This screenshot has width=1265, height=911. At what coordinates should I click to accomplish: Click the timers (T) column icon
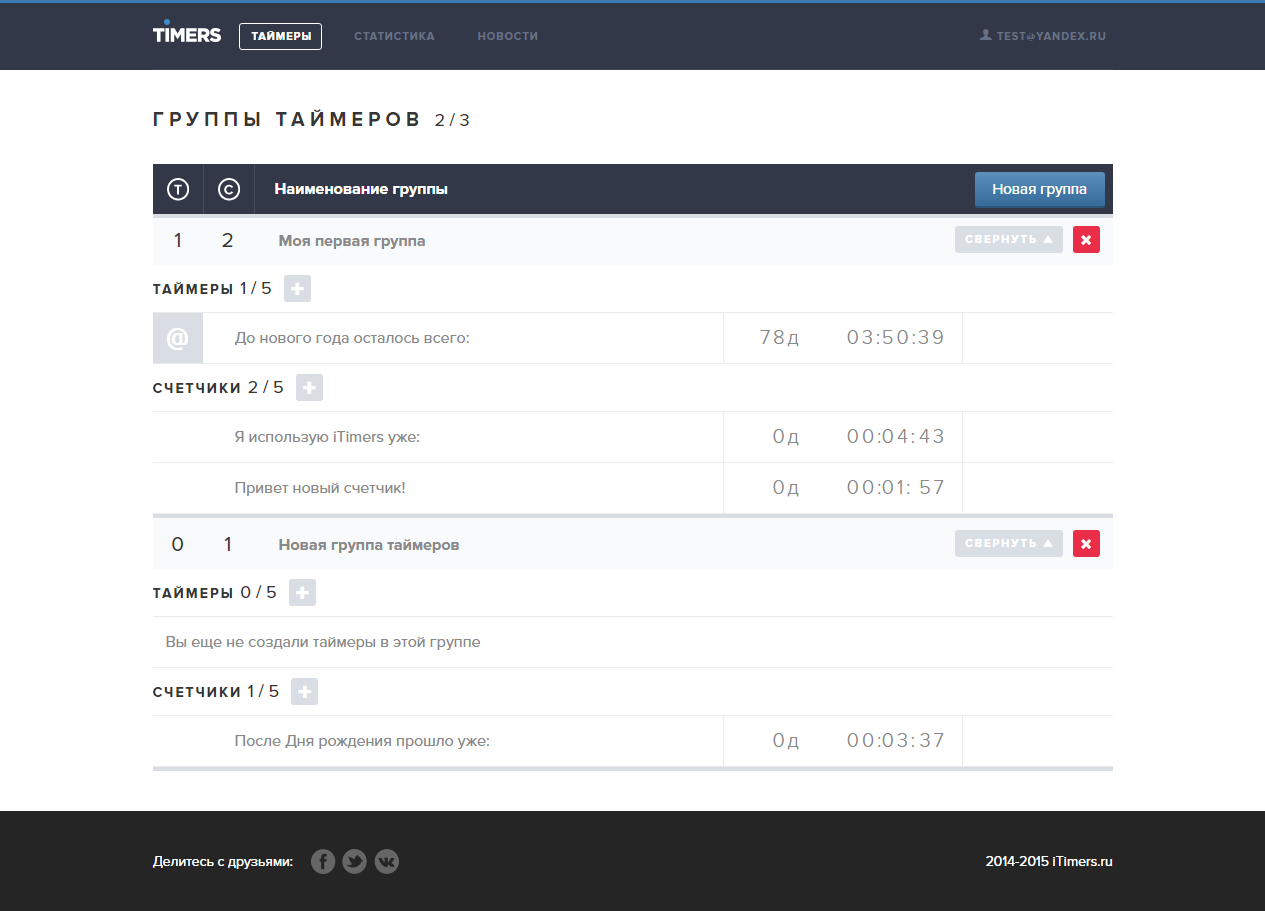click(178, 189)
